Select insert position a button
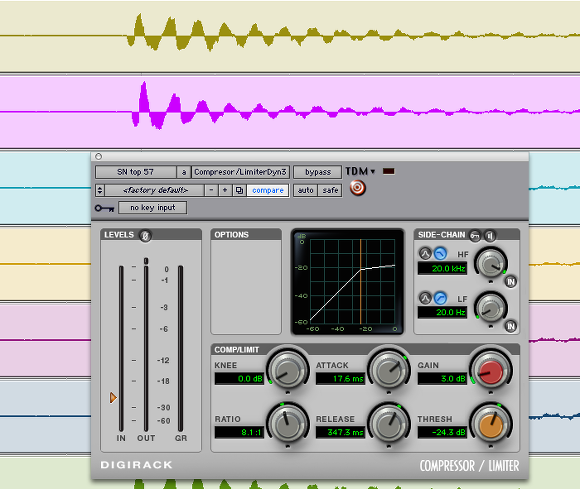The width and height of the screenshot is (580, 489). click(184, 172)
